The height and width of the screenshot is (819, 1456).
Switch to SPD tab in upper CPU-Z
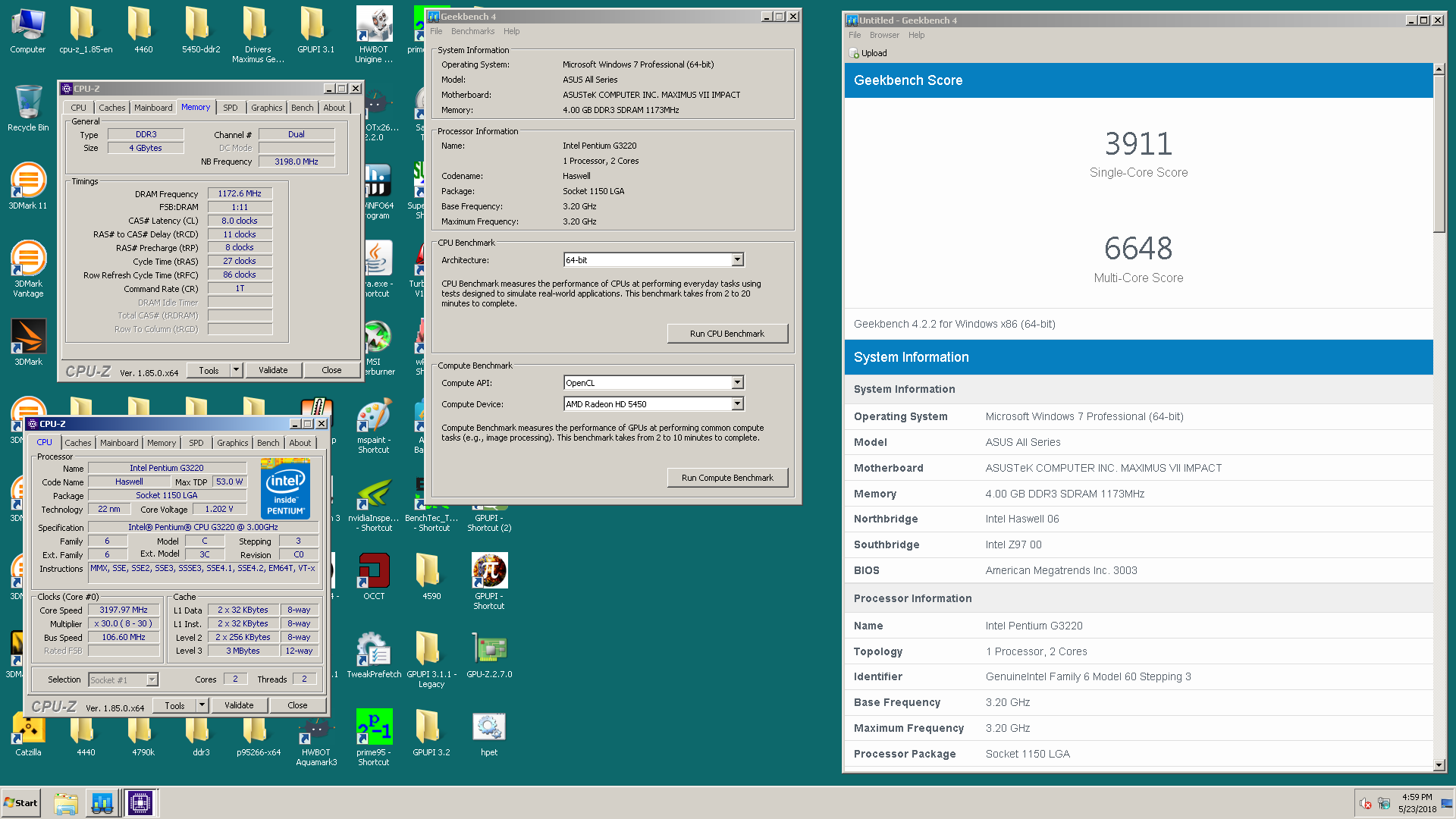[x=231, y=108]
